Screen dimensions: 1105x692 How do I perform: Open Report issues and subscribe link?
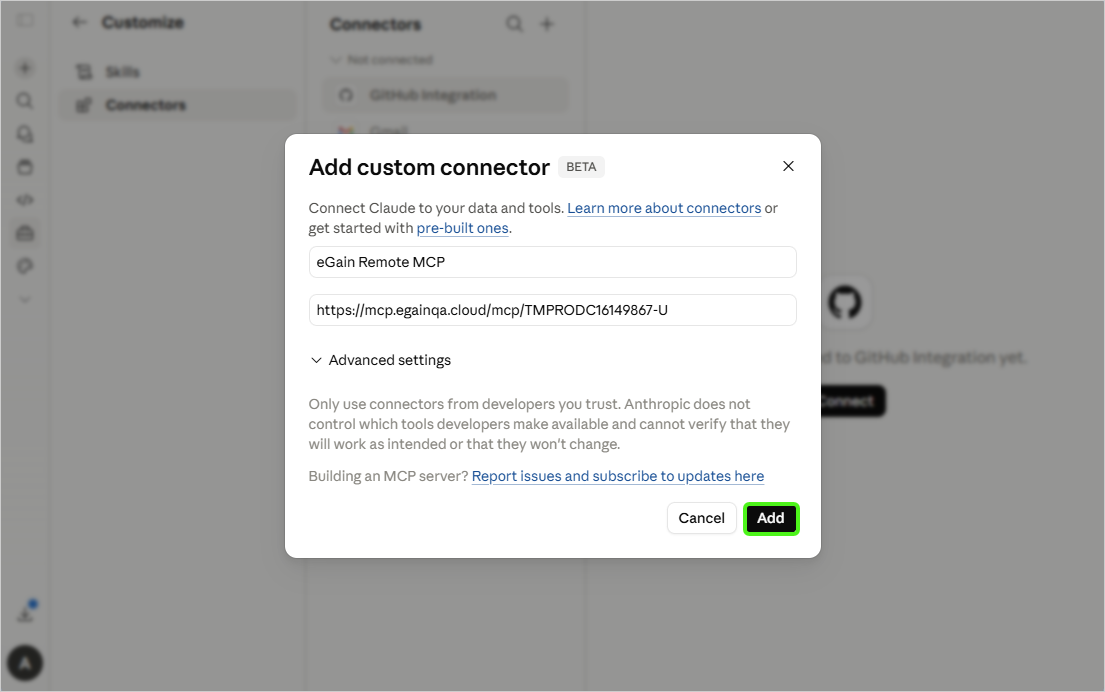coord(617,476)
